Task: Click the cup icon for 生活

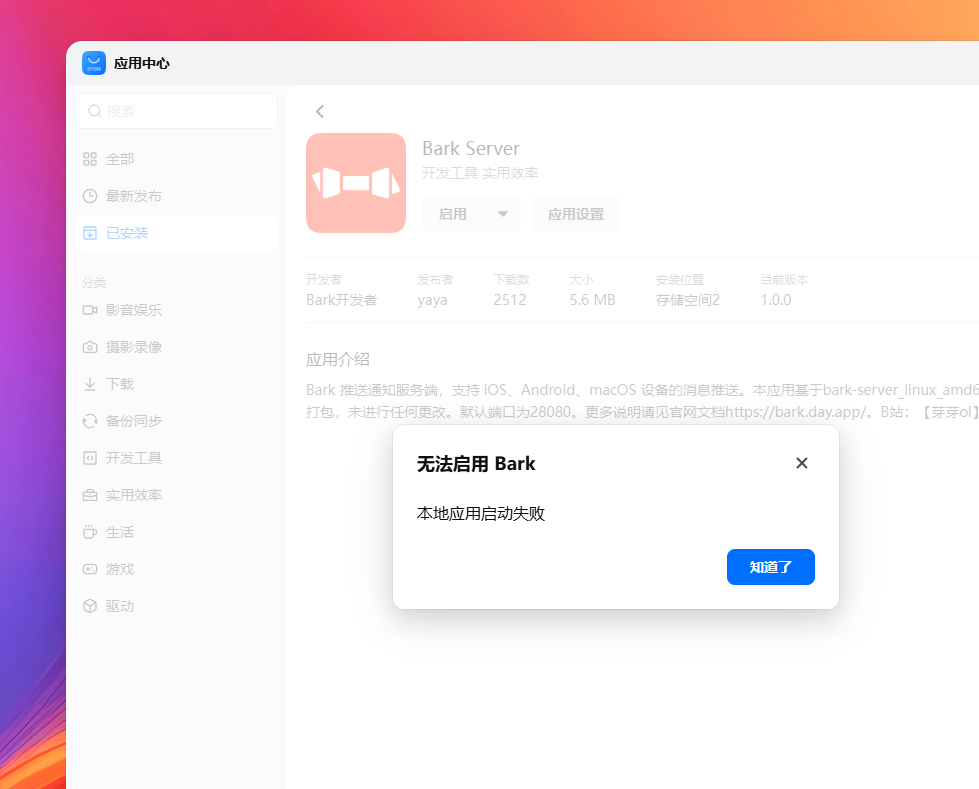Action: tap(90, 532)
